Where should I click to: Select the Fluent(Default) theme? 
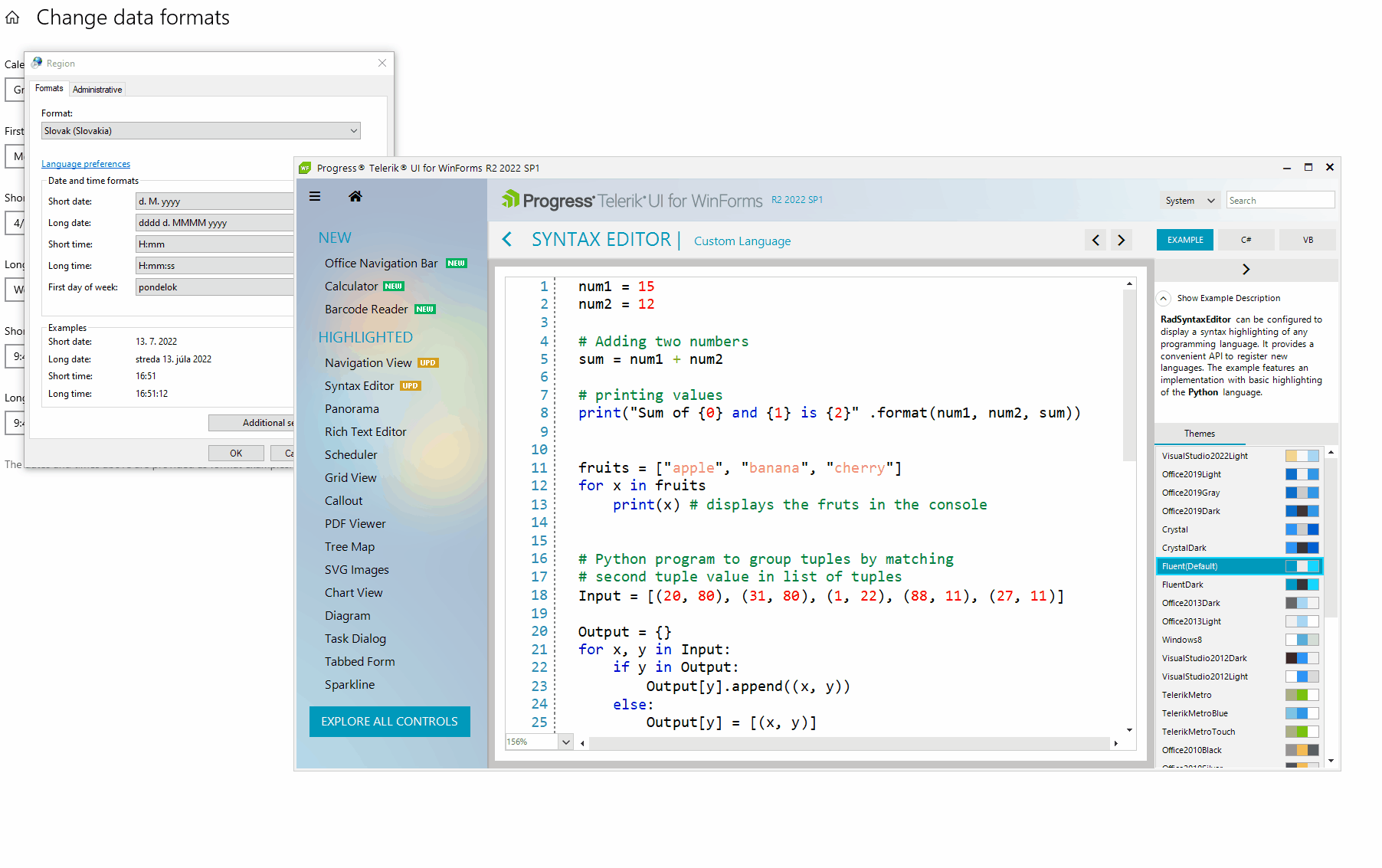(x=1240, y=566)
